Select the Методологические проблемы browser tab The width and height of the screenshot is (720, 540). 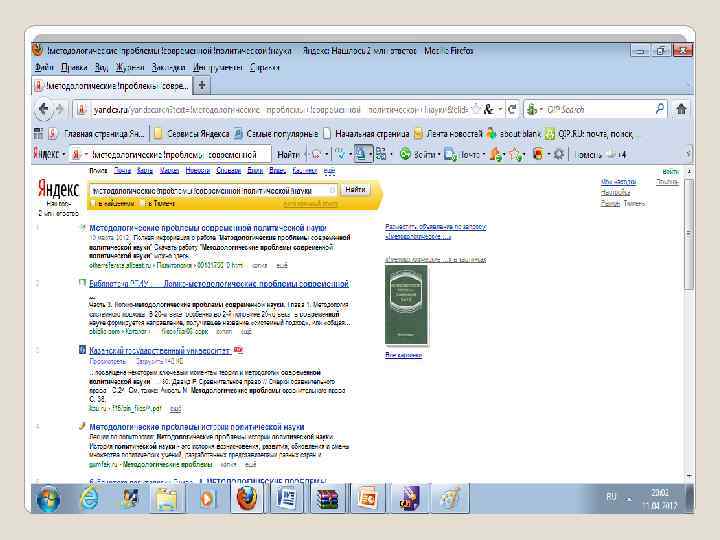[x=112, y=85]
